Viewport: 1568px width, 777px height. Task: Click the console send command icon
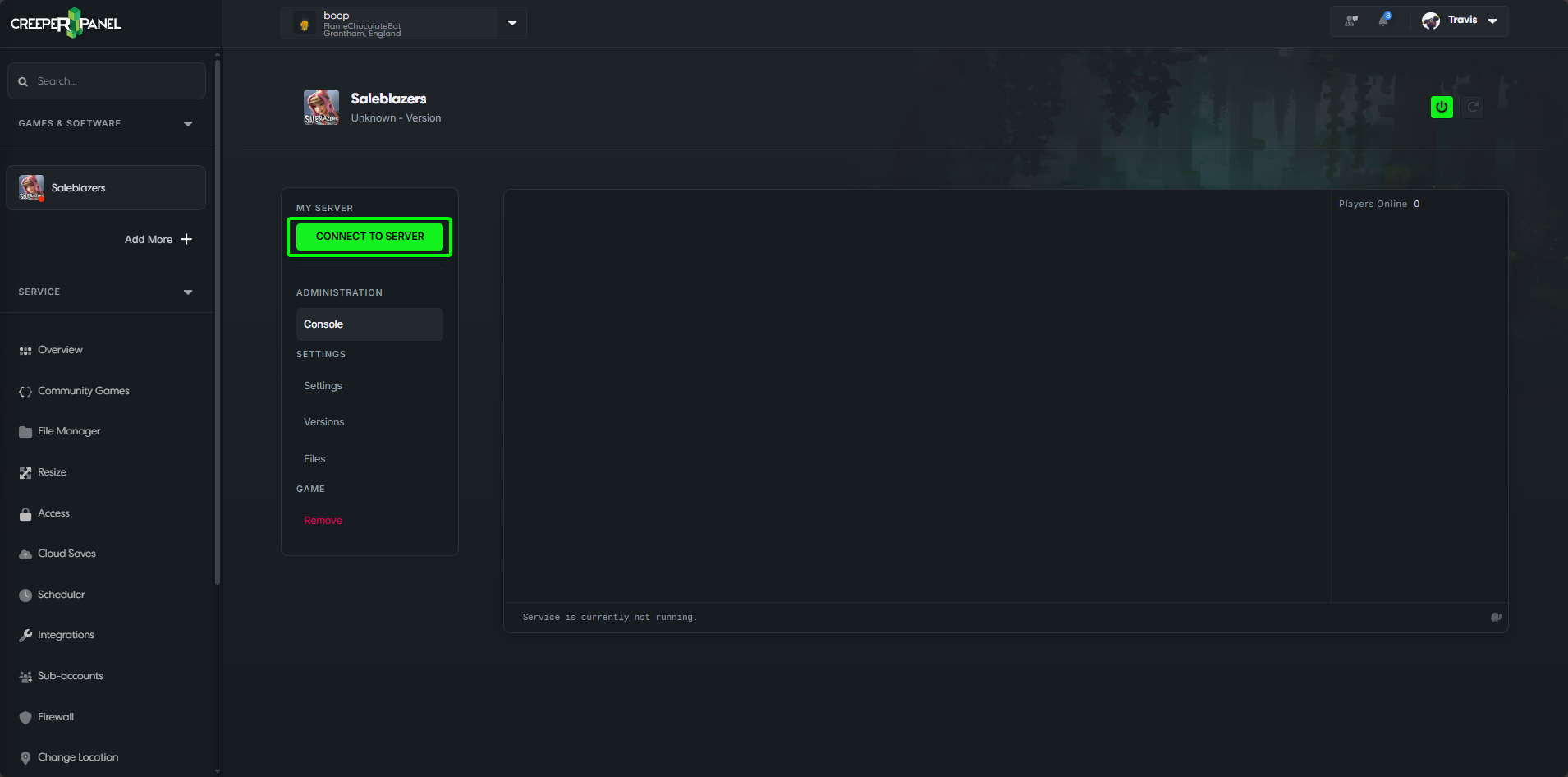[x=1497, y=617]
